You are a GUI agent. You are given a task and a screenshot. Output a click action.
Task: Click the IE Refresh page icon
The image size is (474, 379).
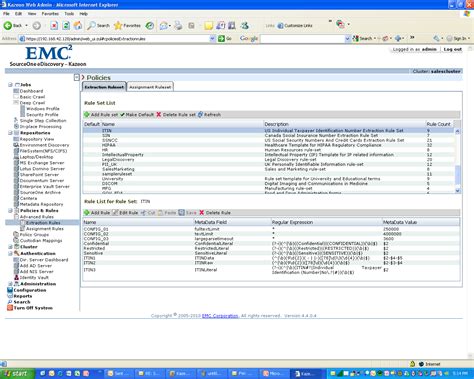66,25
